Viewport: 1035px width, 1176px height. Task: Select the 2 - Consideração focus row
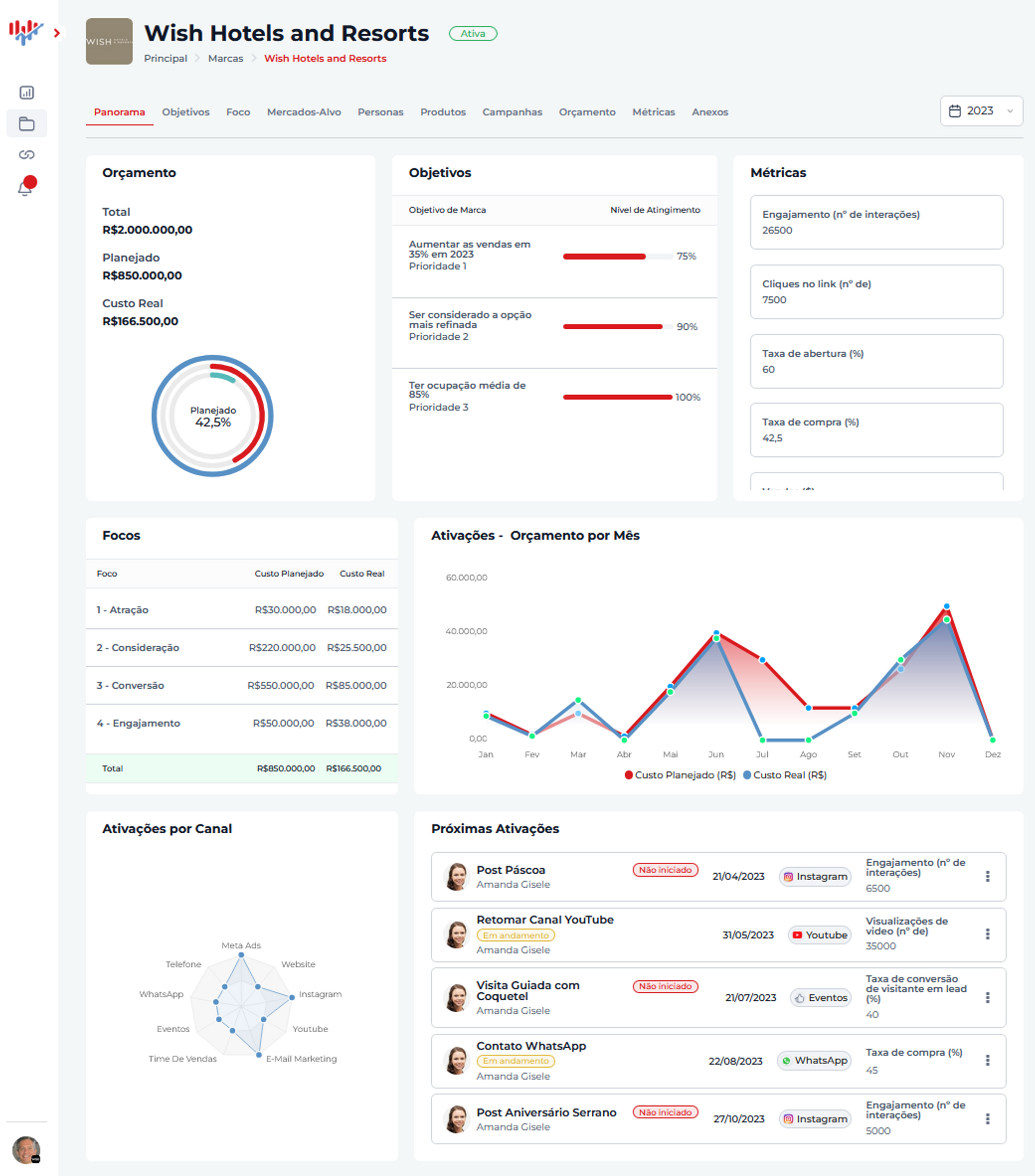pyautogui.click(x=241, y=648)
